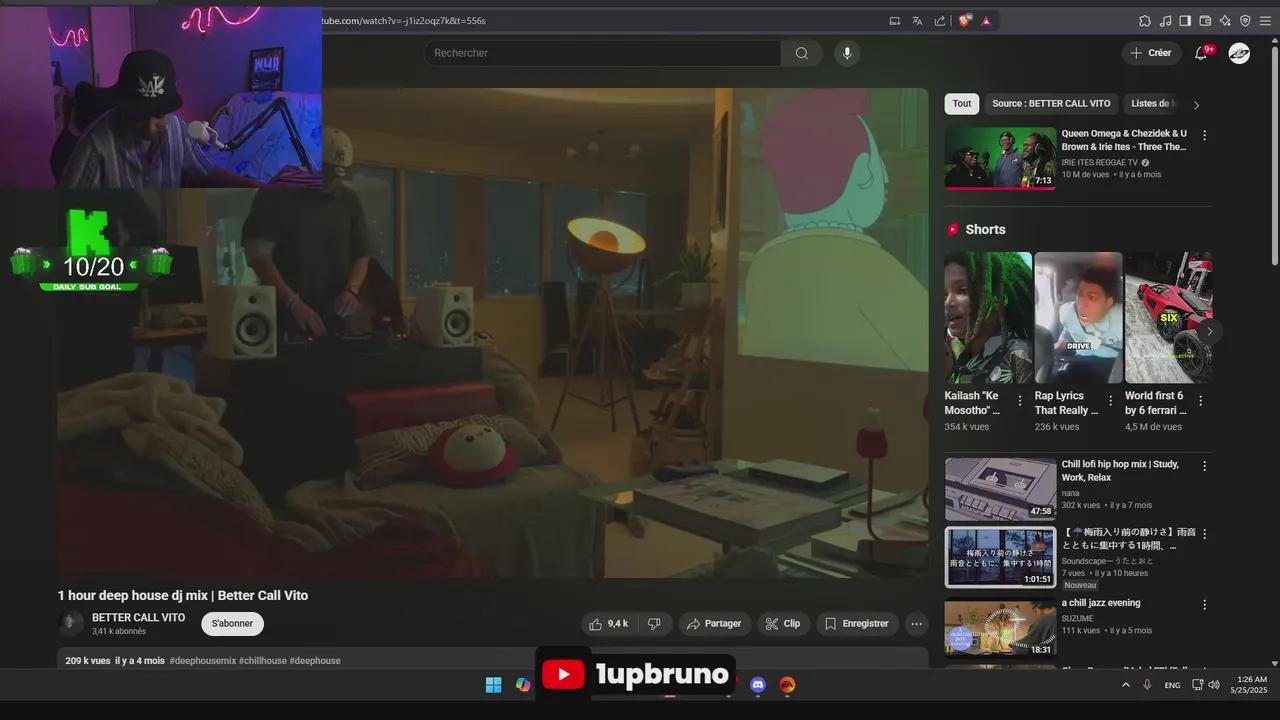Show more Shorts with the next arrow

click(1209, 331)
